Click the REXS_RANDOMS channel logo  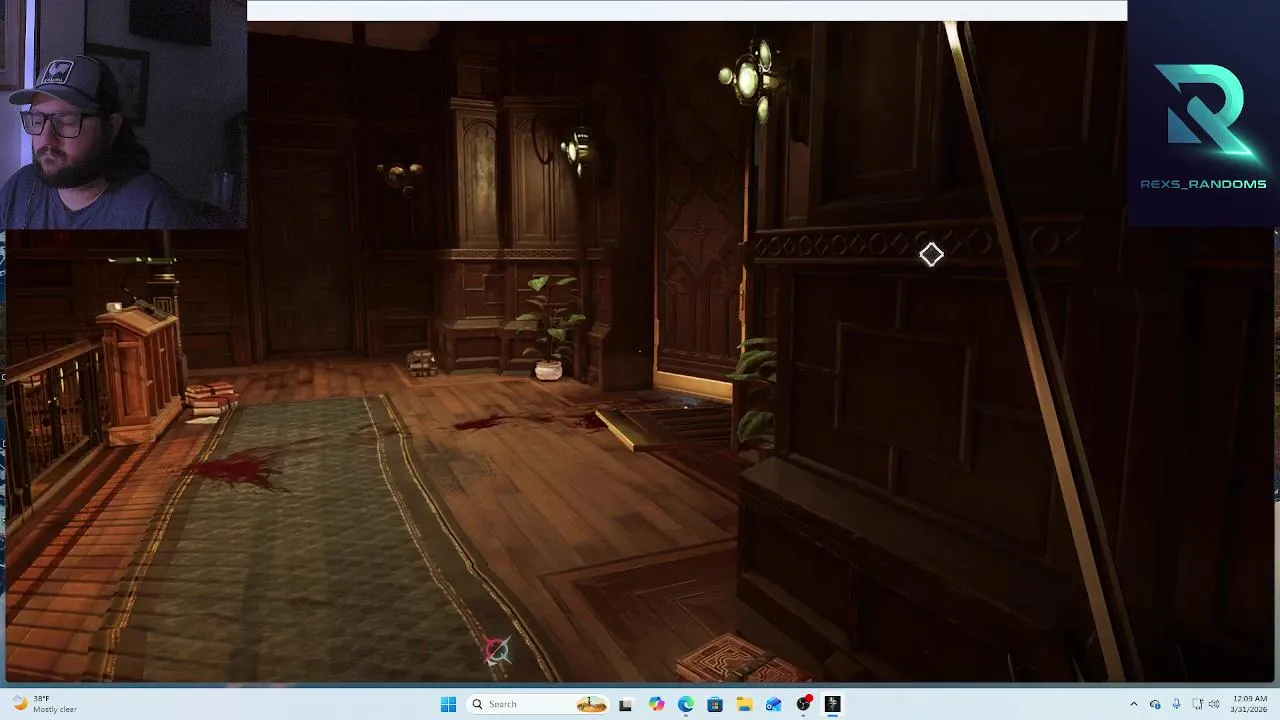pyautogui.click(x=1203, y=126)
